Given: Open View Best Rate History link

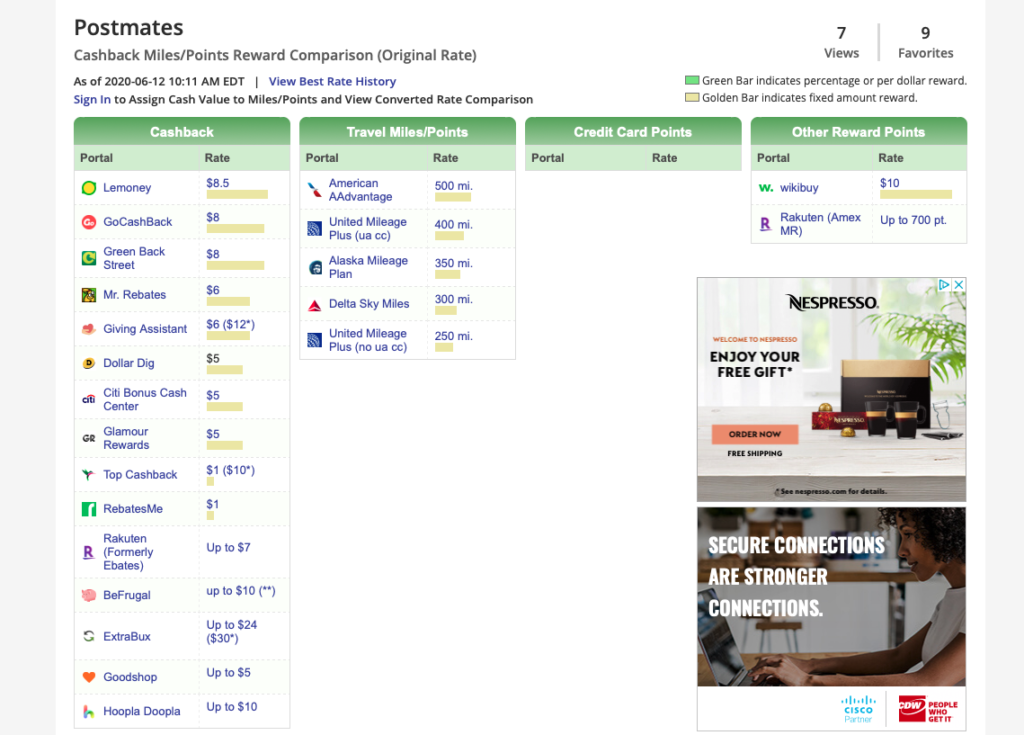Looking at the screenshot, I should tap(332, 82).
